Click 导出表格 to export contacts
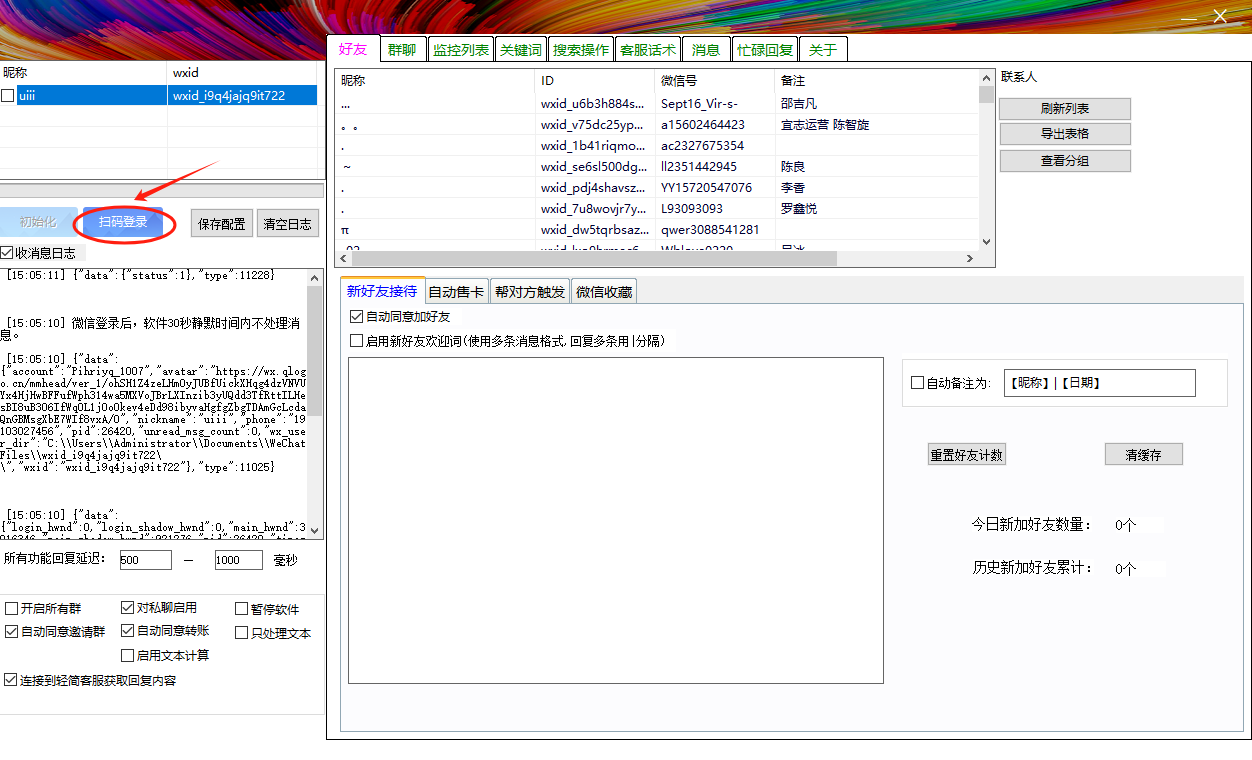Screen dimensions: 1252x760 1065,134
